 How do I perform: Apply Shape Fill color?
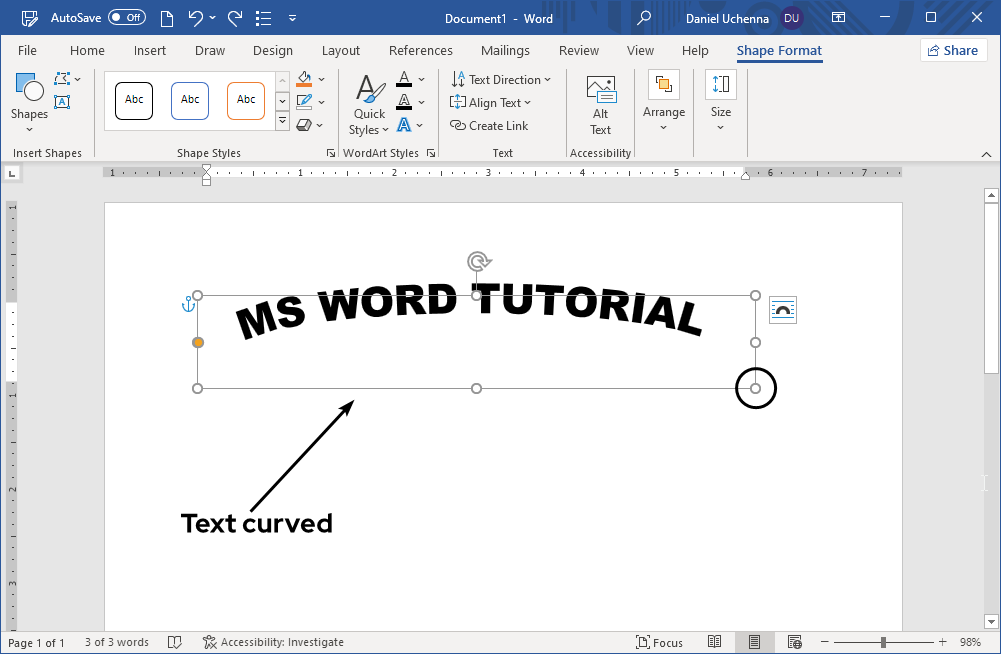point(306,79)
